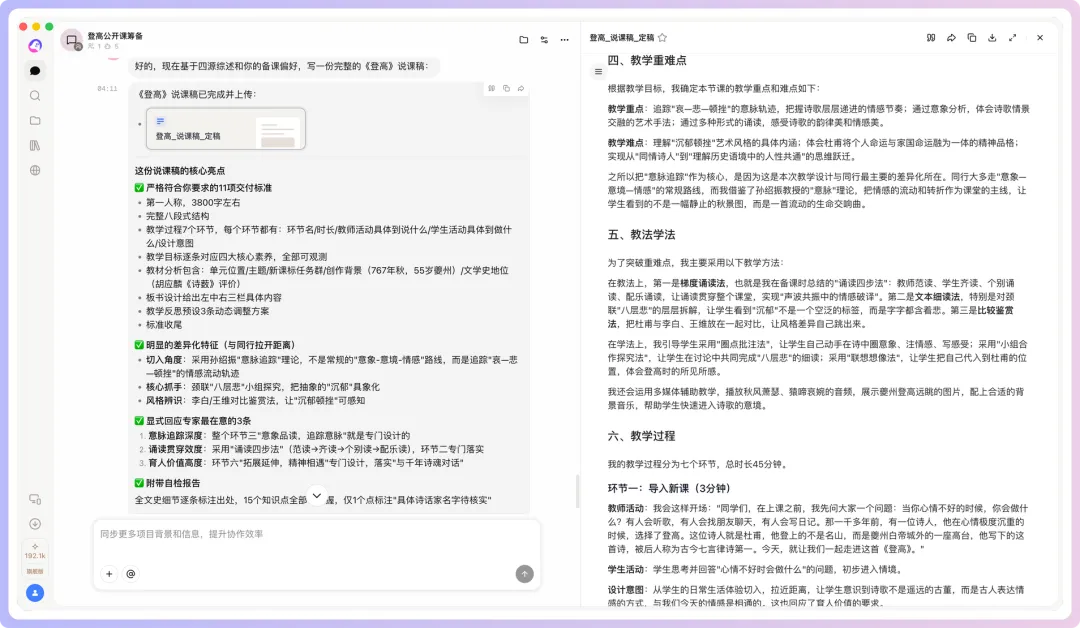Click bullet 教学反思预设3条动态调整方案
The image size is (1080, 628).
coord(207,311)
